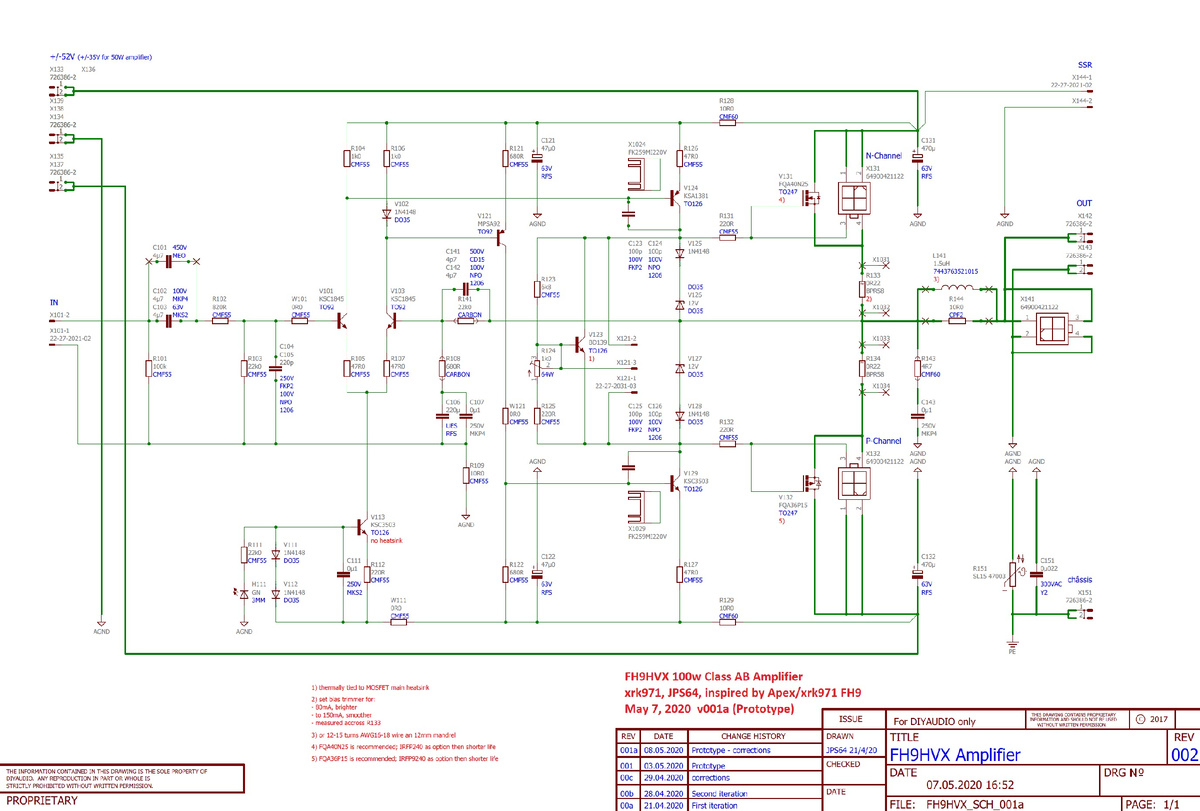The image size is (1200, 811).
Task: Click the X142 output terminal connector
Action: point(1080,238)
